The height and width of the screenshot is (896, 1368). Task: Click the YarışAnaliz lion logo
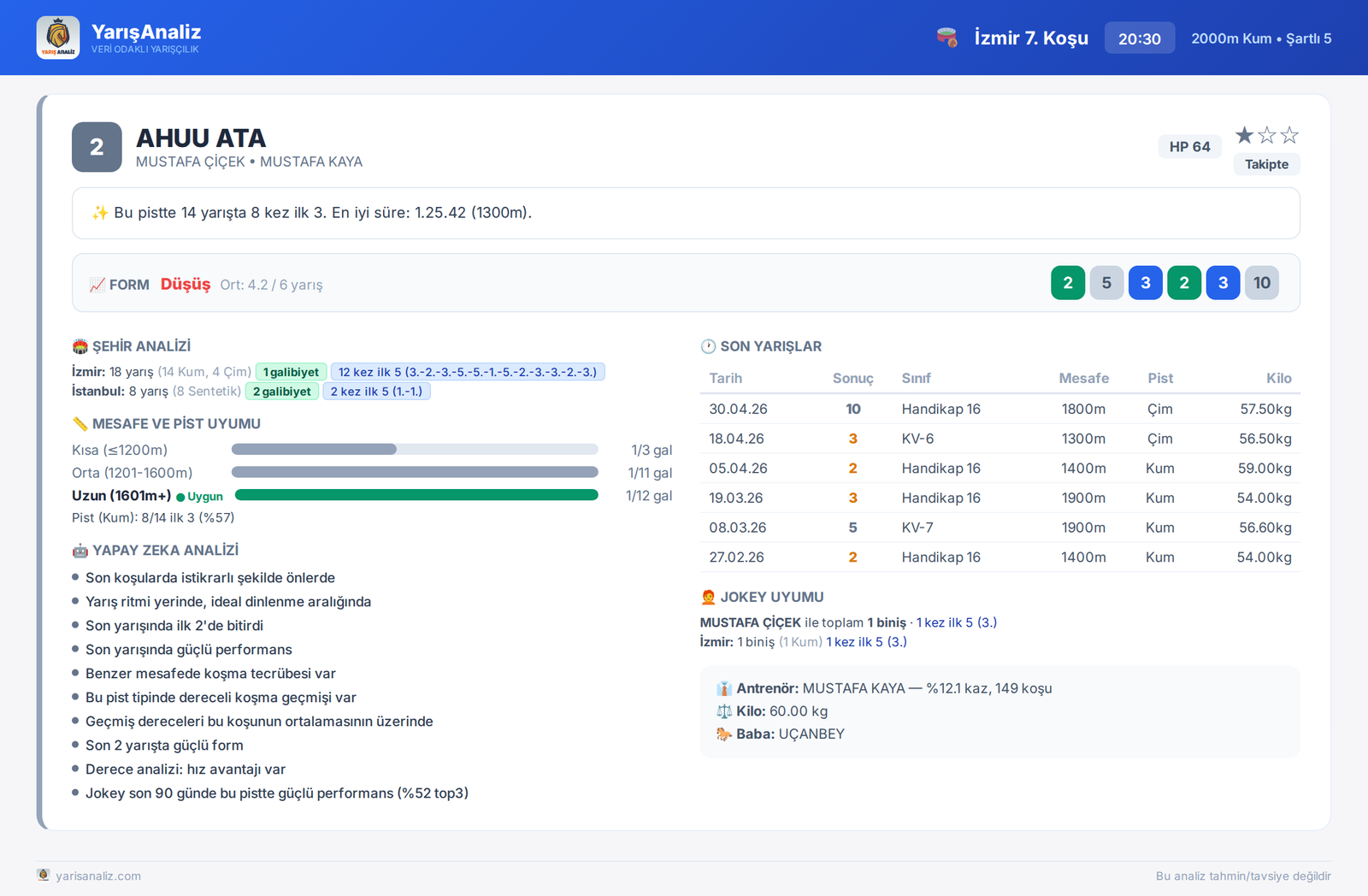click(x=58, y=38)
